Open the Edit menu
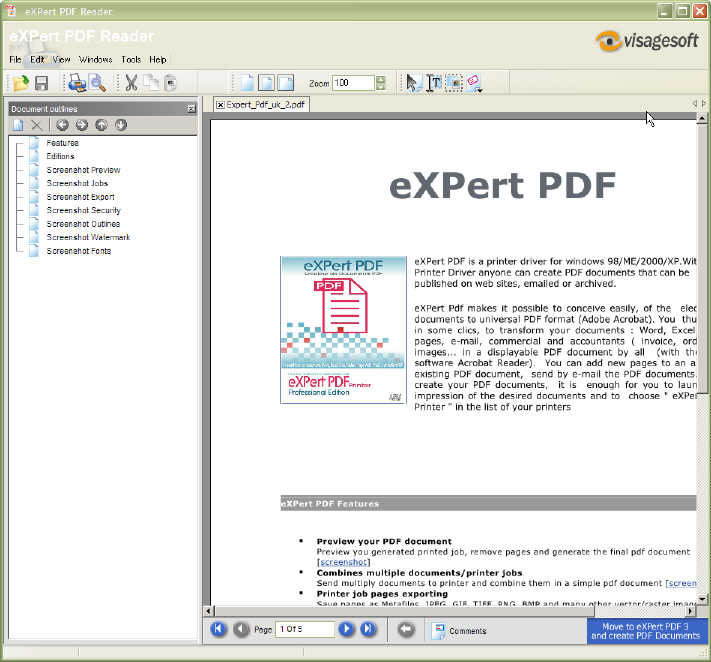This screenshot has width=711, height=662. coord(37,59)
